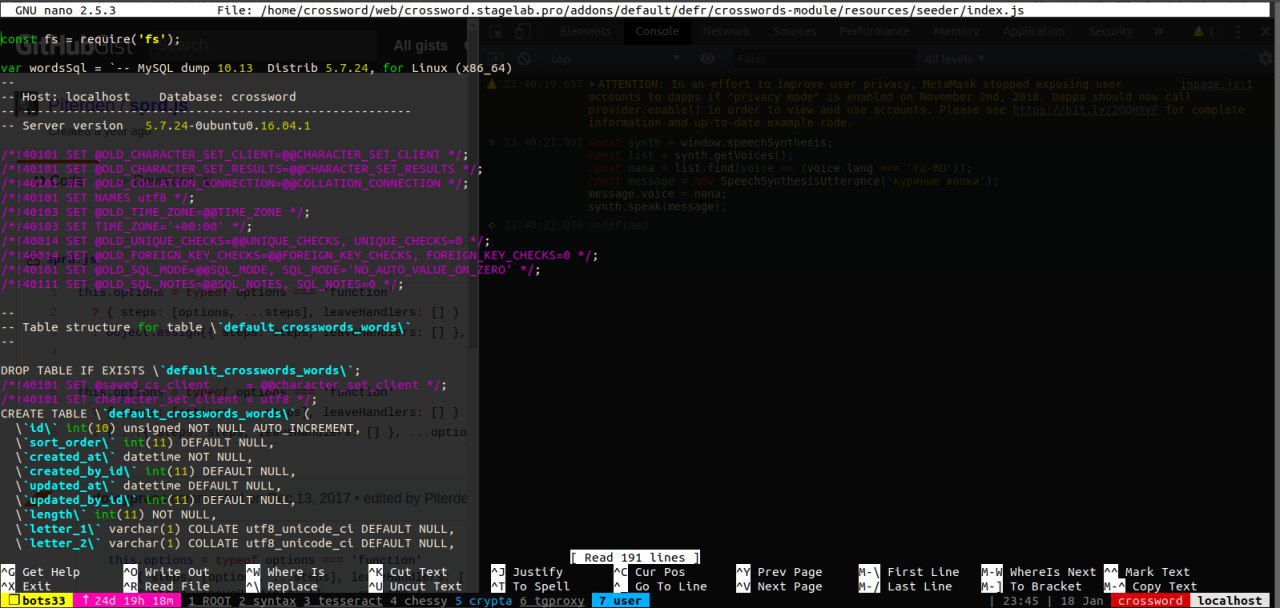Viewport: 1280px width, 608px height.
Task: Show the console sidebar icon
Action: pos(497,59)
